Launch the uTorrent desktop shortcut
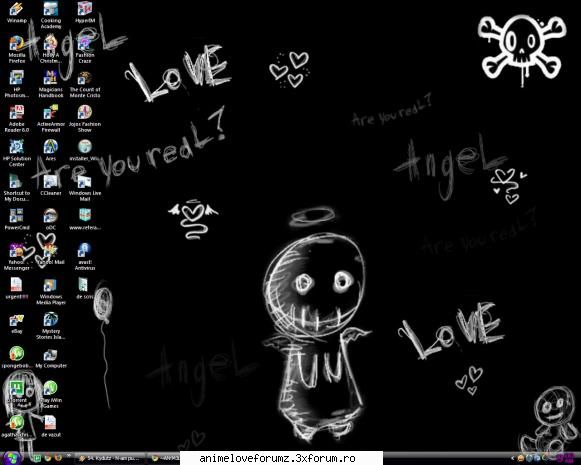Screen dimensions: 581x465 (x=17, y=392)
